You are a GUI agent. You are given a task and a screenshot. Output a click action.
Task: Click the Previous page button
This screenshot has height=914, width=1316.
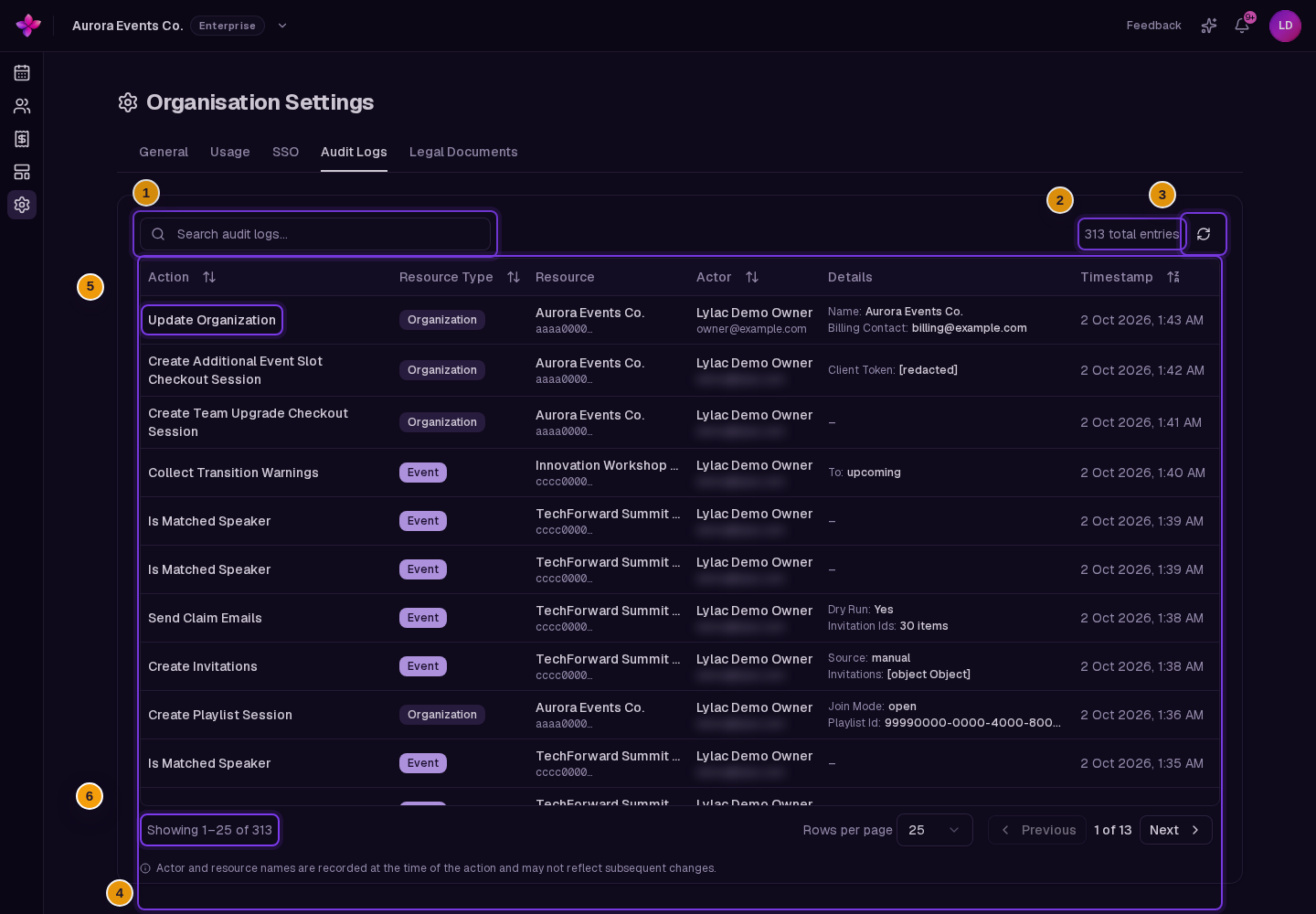pyautogui.click(x=1037, y=830)
